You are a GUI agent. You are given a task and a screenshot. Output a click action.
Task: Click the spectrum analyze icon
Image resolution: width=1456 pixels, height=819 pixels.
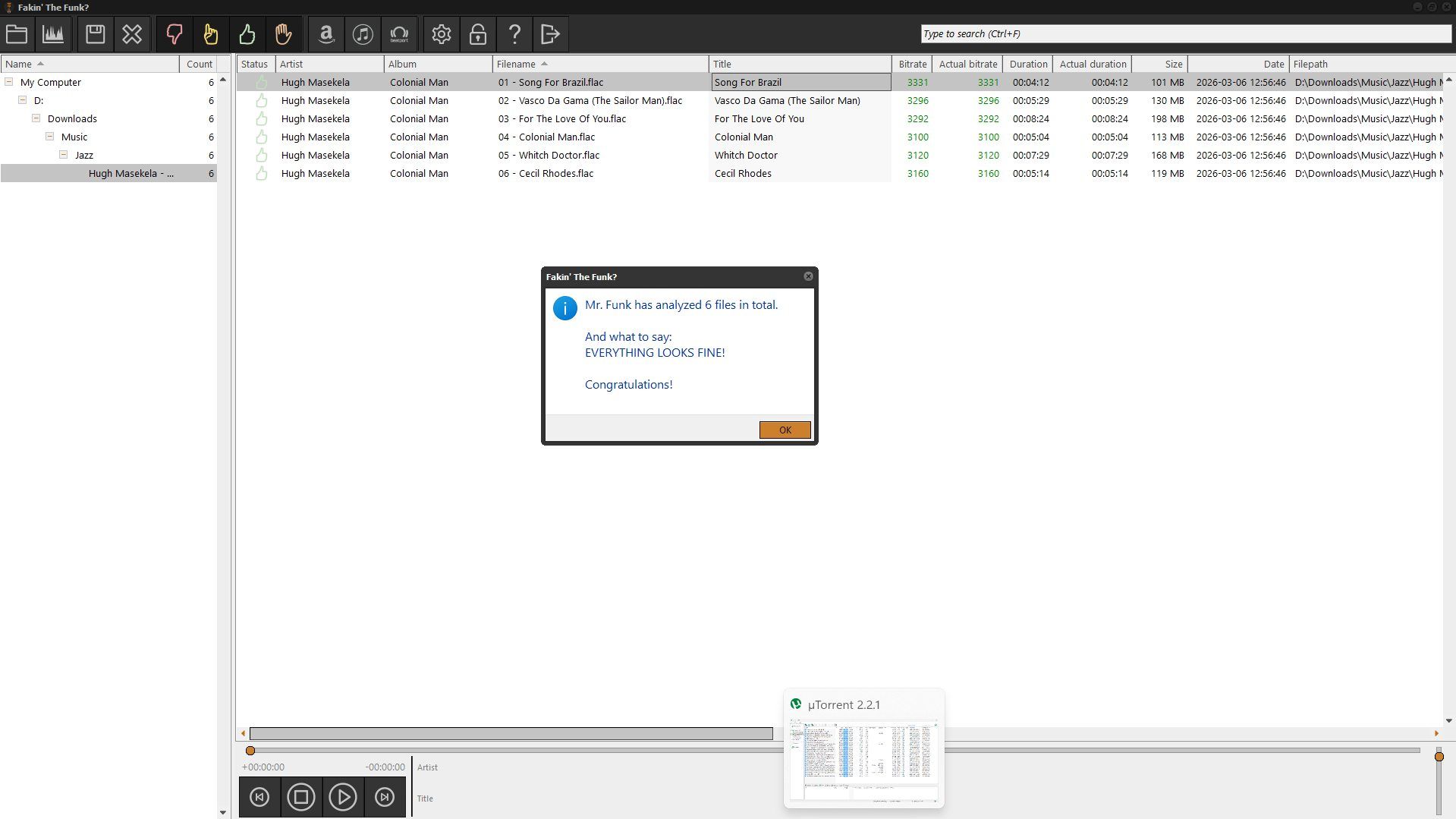coord(53,34)
